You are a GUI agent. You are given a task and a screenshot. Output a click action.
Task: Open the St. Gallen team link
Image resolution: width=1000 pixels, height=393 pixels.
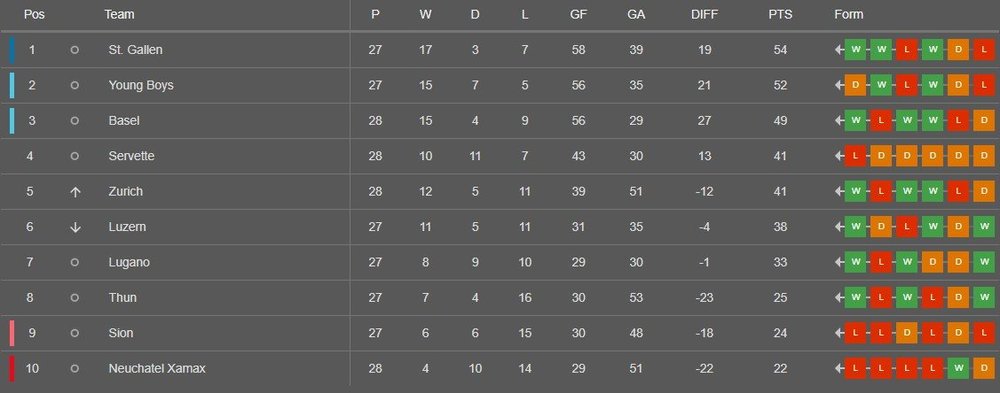135,50
